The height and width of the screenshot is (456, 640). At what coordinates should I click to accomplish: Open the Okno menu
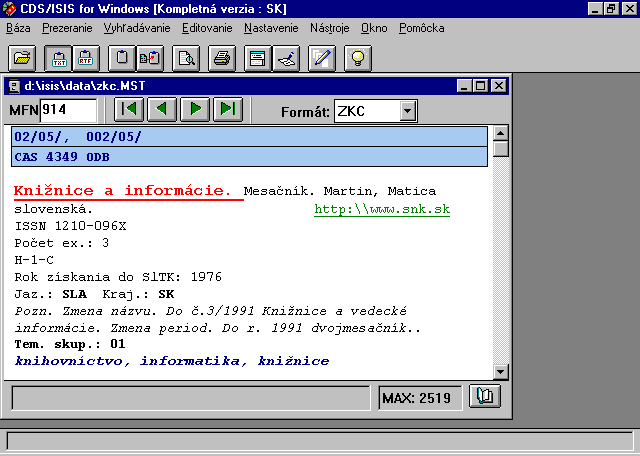[374, 28]
